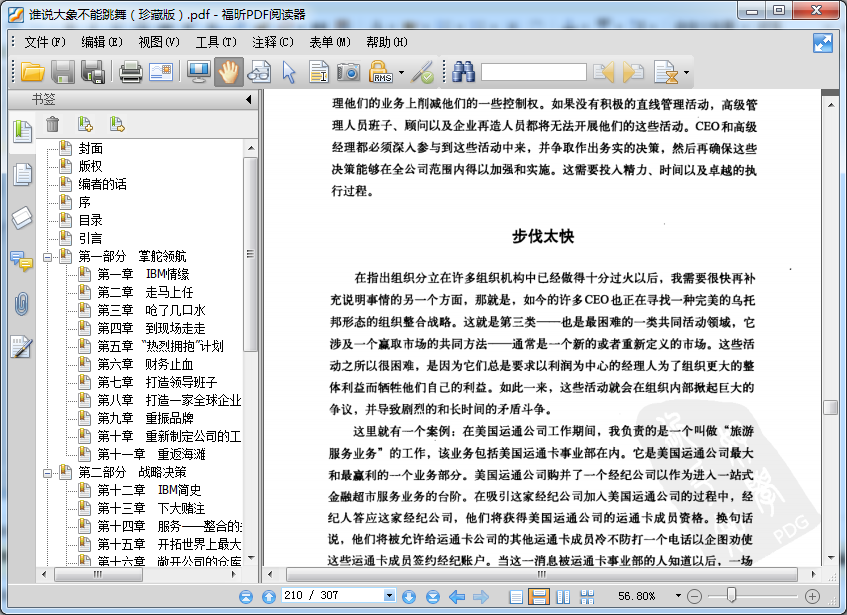Switch to facing pages layout

(563, 597)
